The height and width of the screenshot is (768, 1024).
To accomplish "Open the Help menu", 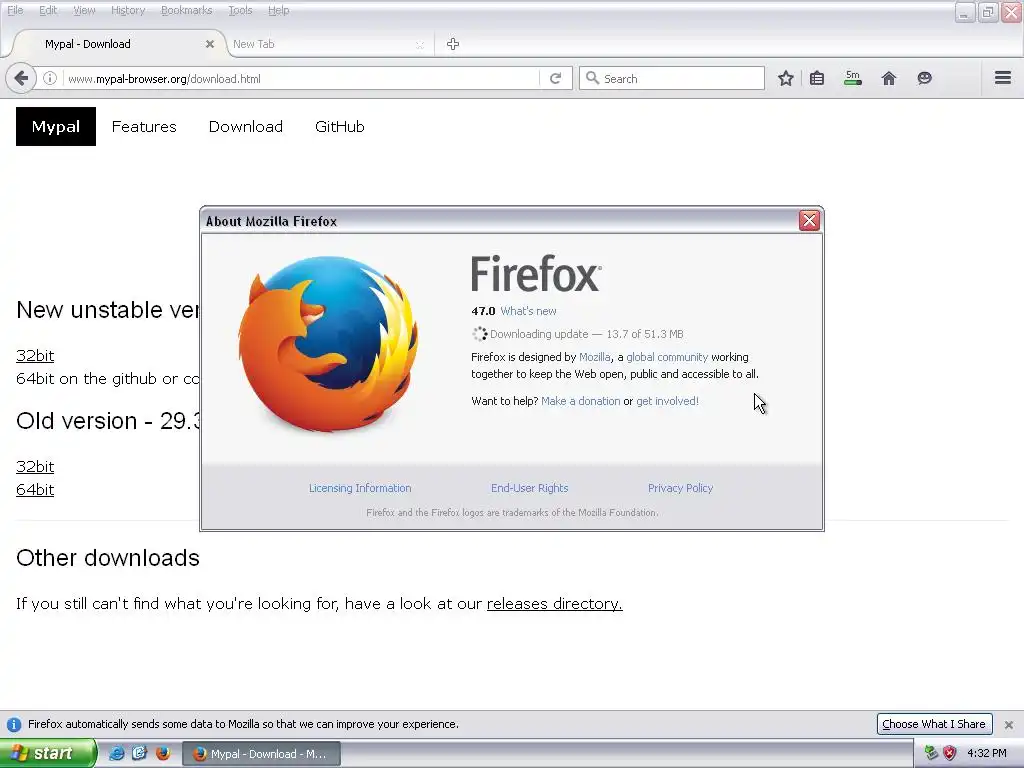I will coord(278,10).
